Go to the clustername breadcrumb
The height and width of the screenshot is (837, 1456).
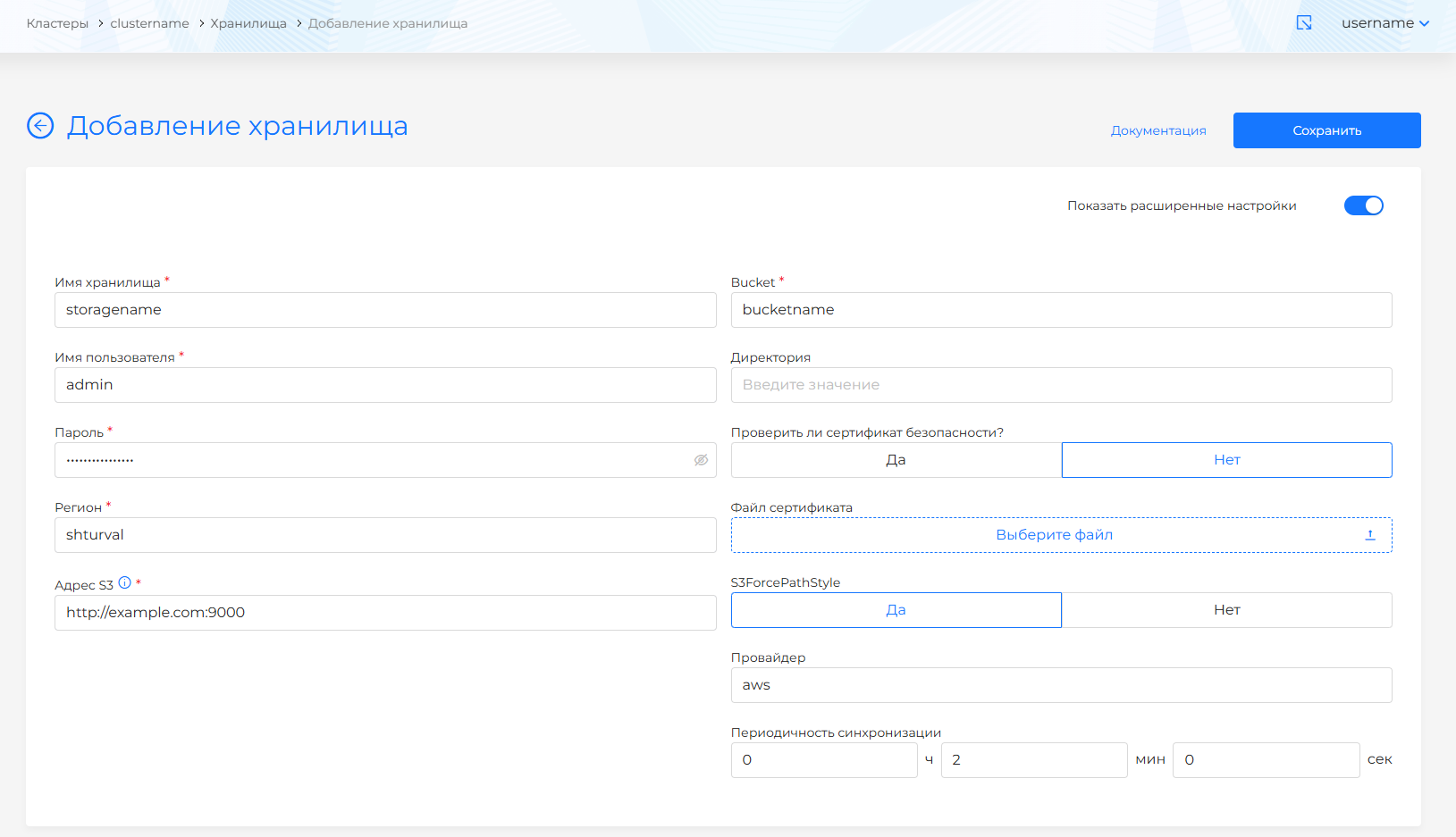pos(149,23)
